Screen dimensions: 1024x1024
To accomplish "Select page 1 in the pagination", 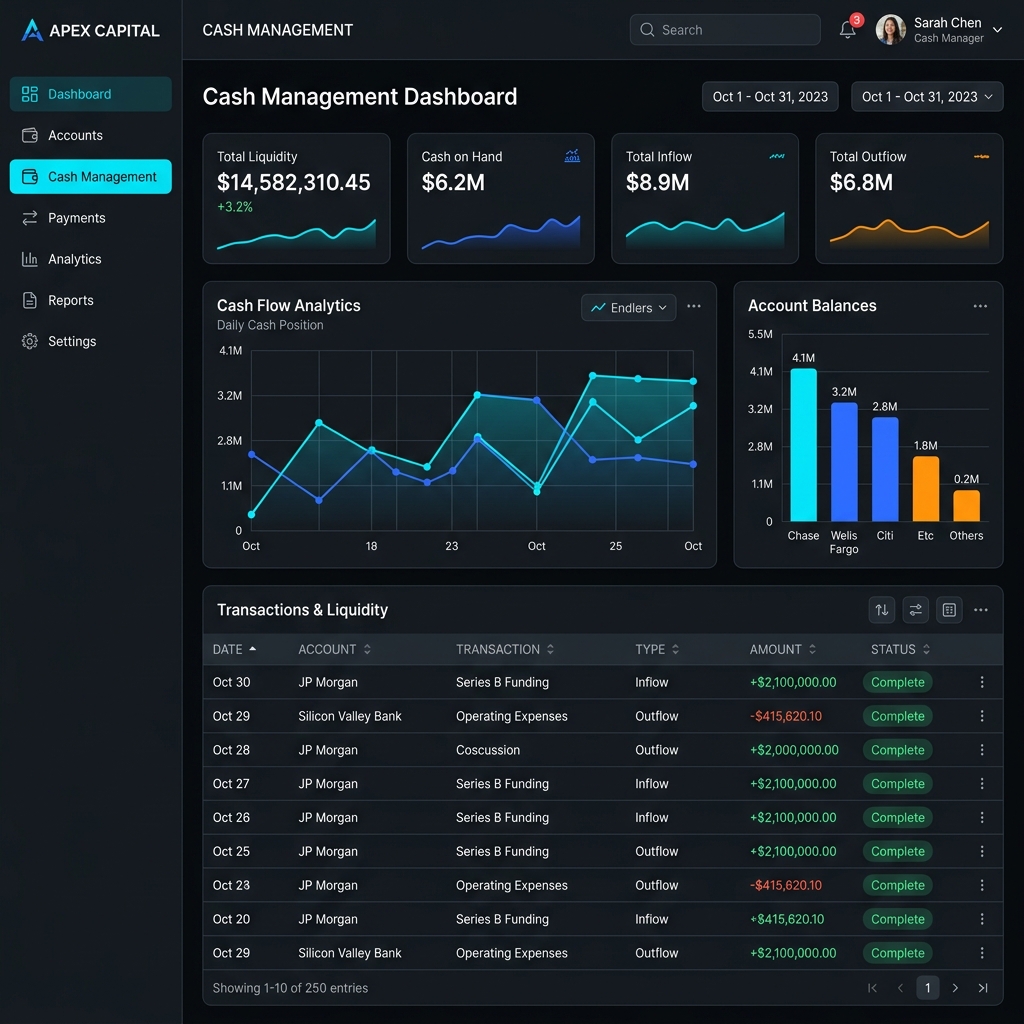I will tap(927, 987).
